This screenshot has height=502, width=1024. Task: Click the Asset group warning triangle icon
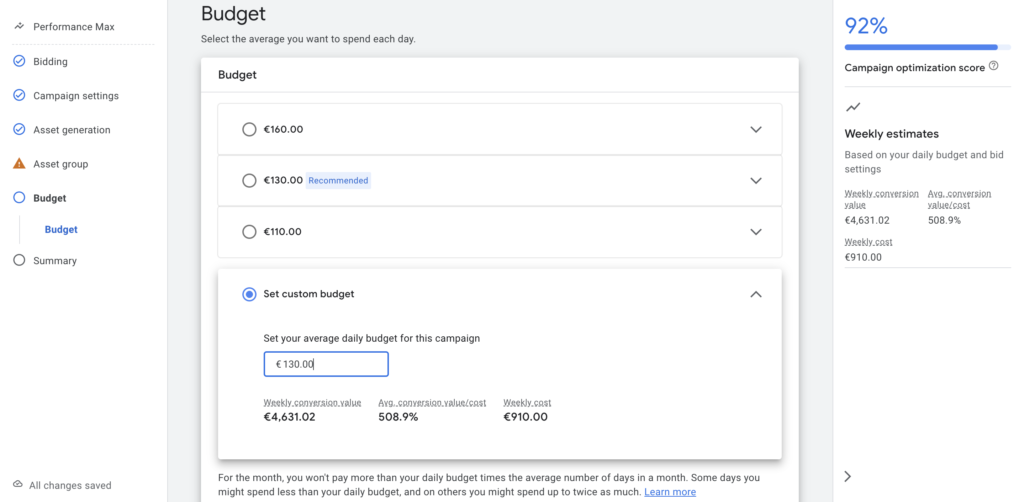tap(19, 164)
